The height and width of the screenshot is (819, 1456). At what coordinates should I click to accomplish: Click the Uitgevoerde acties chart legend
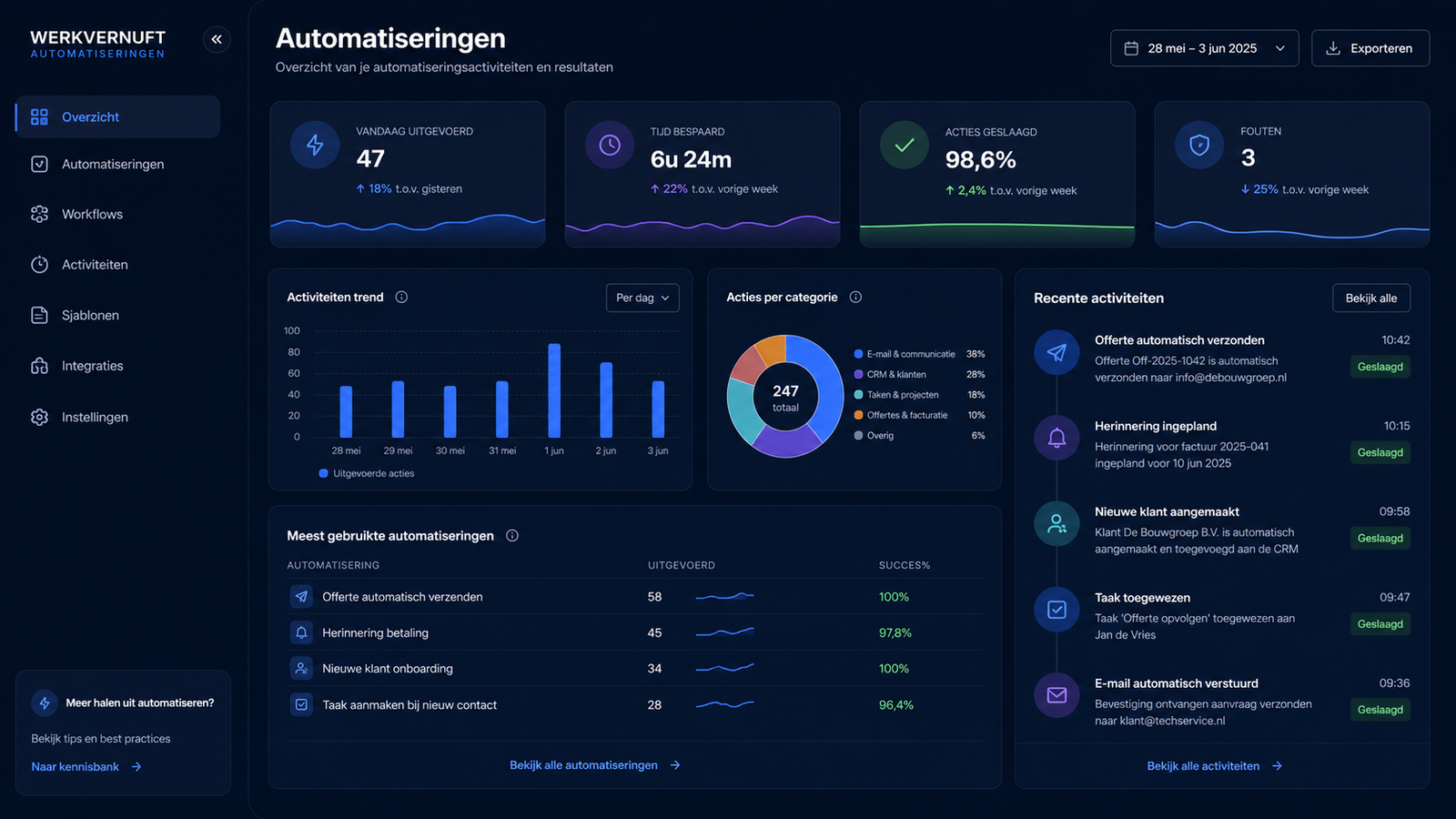click(x=367, y=473)
